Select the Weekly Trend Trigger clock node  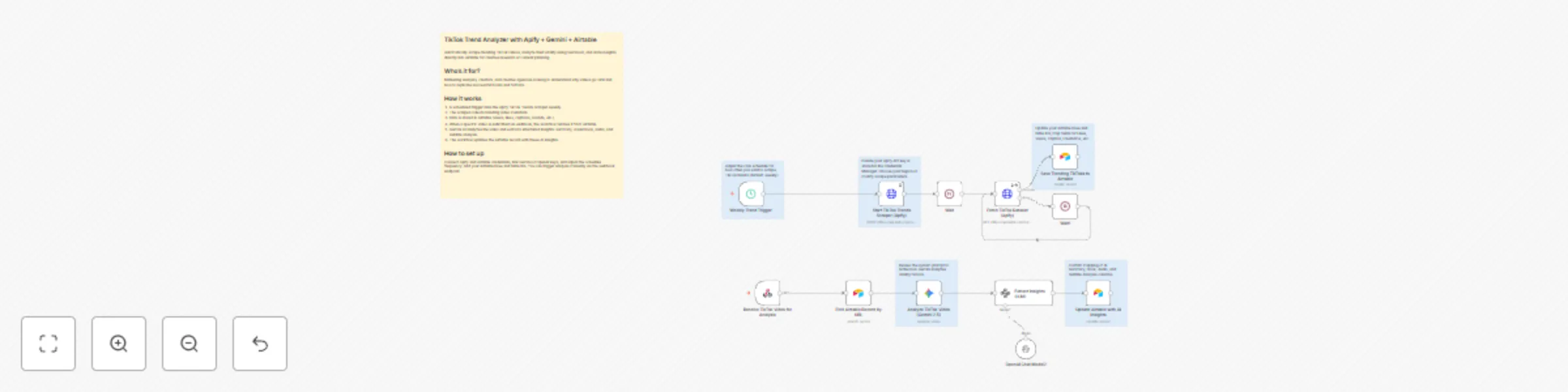point(751,194)
